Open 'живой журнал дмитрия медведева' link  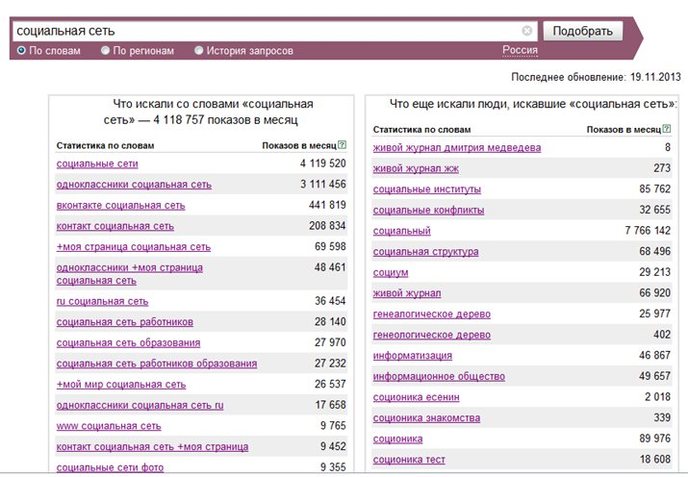pos(457,148)
